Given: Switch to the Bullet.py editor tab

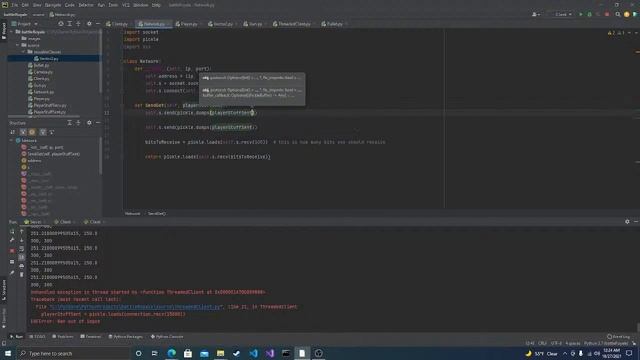Looking at the screenshot, I should point(334,24).
